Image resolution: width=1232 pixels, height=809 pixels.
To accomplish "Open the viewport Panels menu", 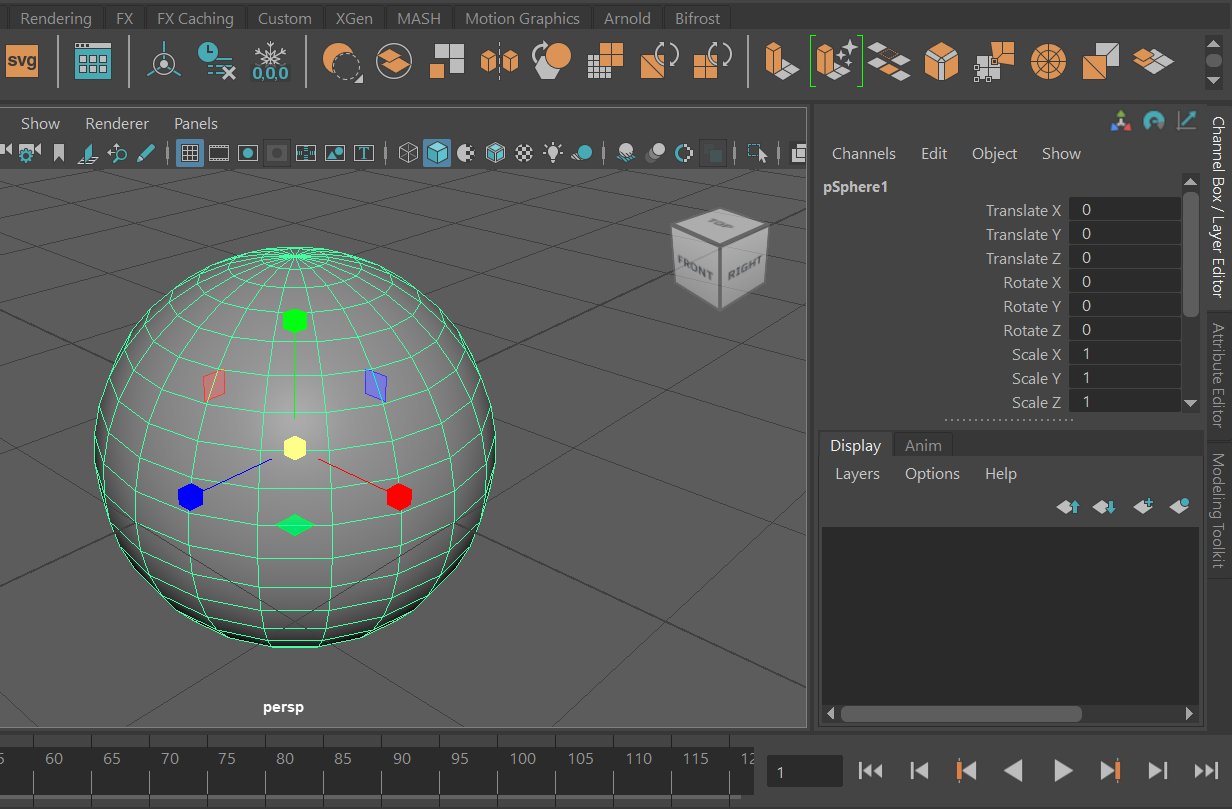I will click(x=196, y=124).
